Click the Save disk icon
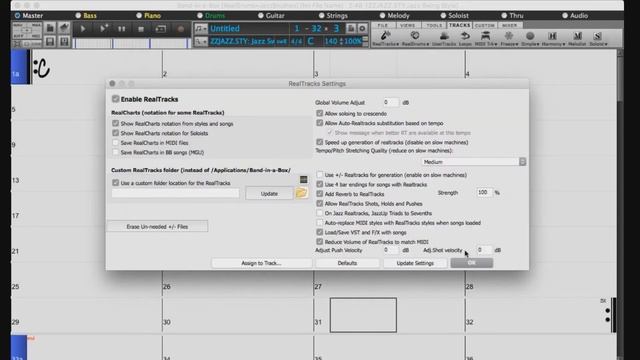 (50, 42)
